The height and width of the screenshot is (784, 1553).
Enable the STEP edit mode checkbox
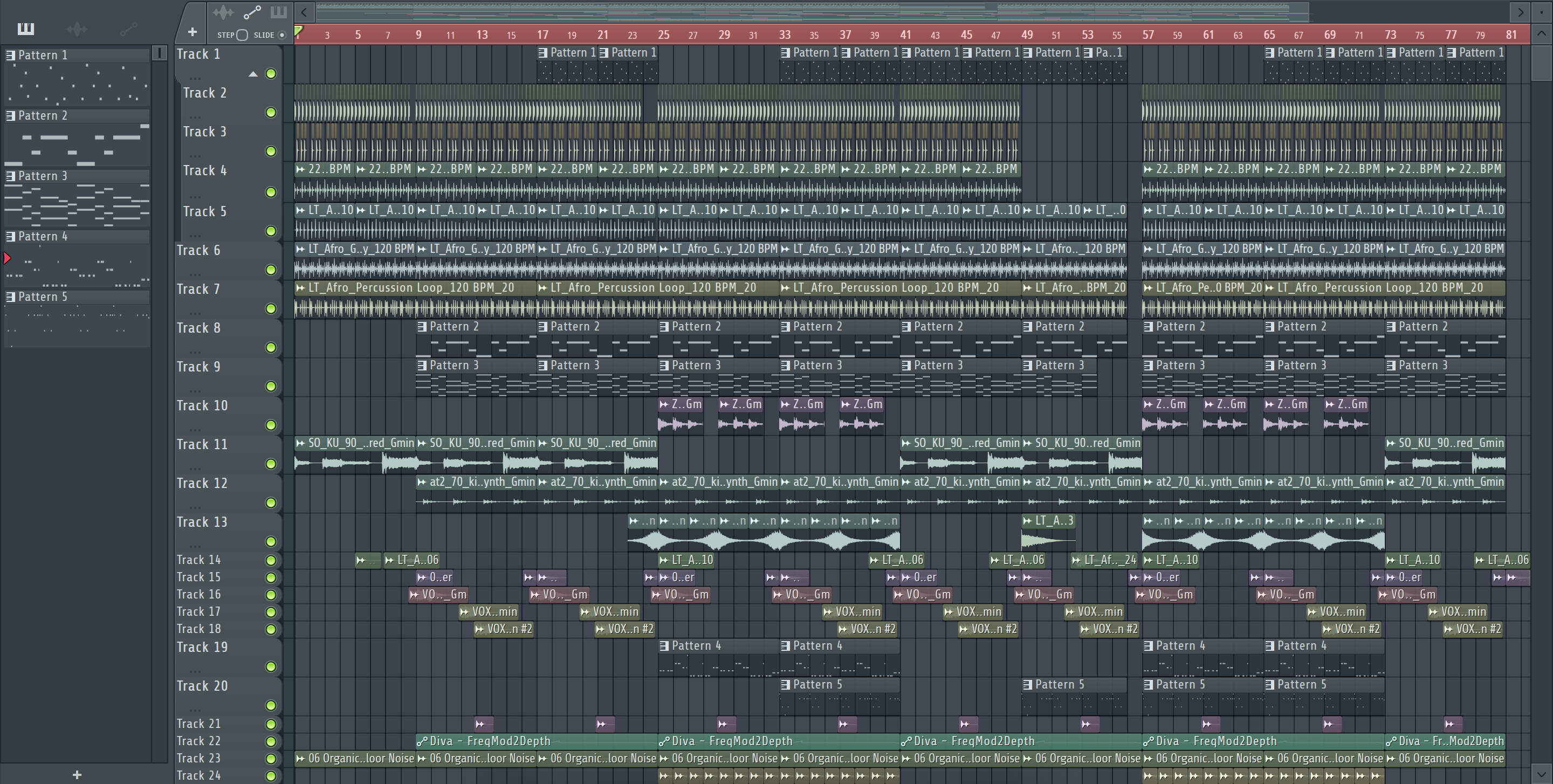tap(242, 35)
